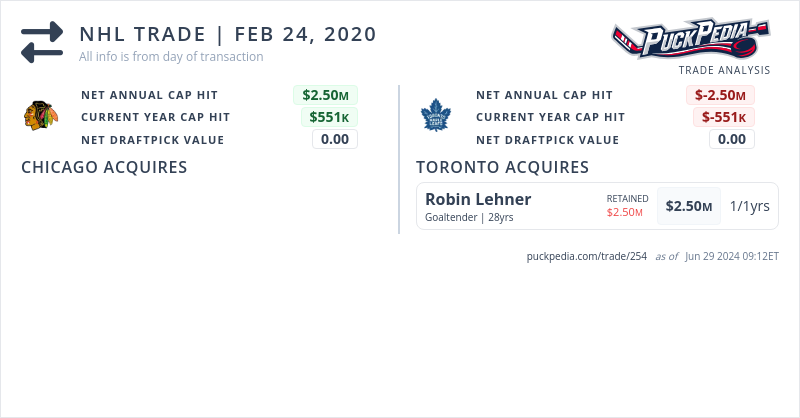Viewport: 800px width, 418px height.
Task: Click Chicago's $551K current year cap hit
Action: (x=329, y=117)
